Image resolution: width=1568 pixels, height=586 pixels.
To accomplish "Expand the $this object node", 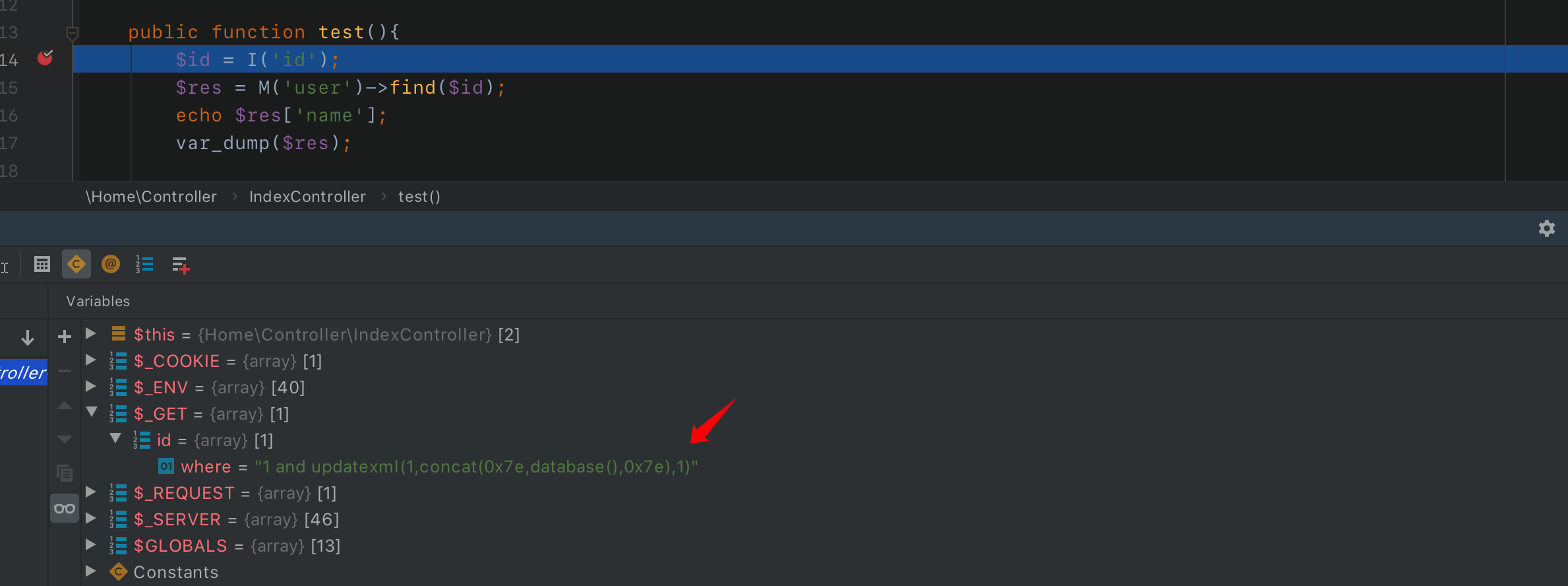I will point(91,334).
